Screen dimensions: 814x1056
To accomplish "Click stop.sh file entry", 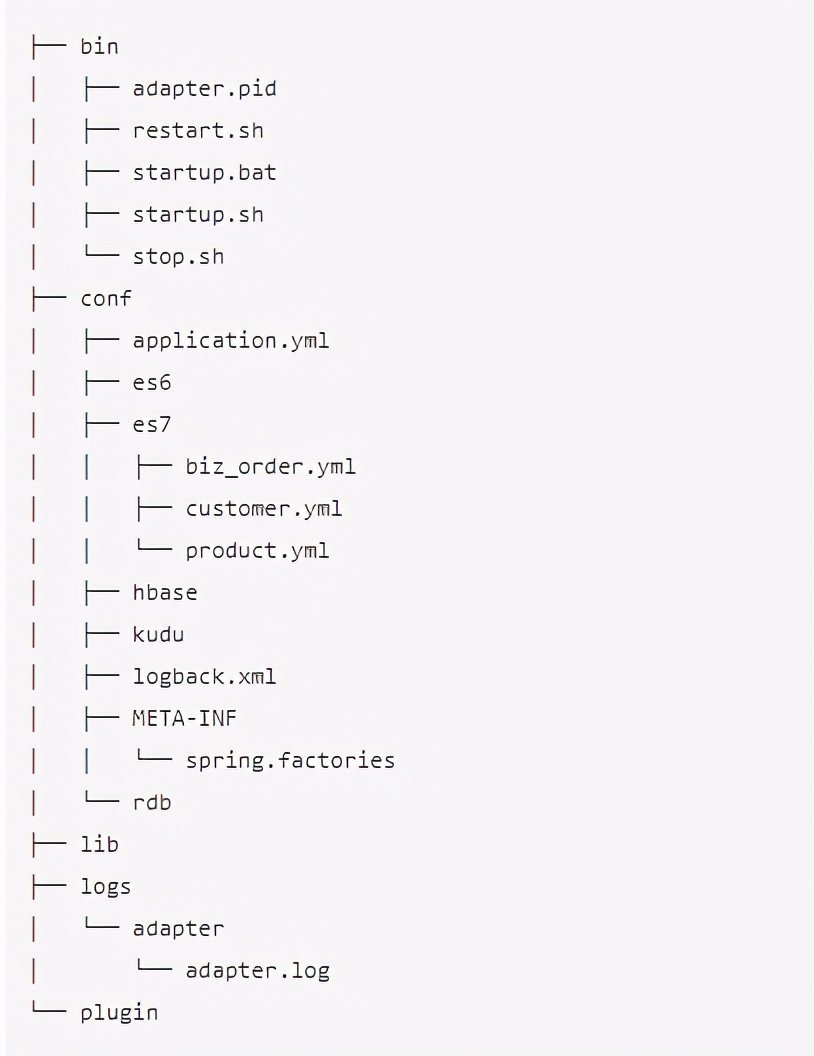I will point(178,257).
